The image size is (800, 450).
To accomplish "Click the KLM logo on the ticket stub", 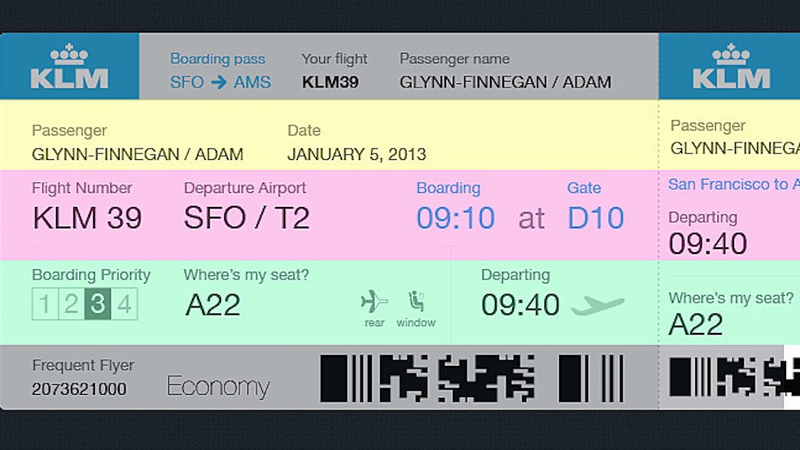I will coord(731,66).
